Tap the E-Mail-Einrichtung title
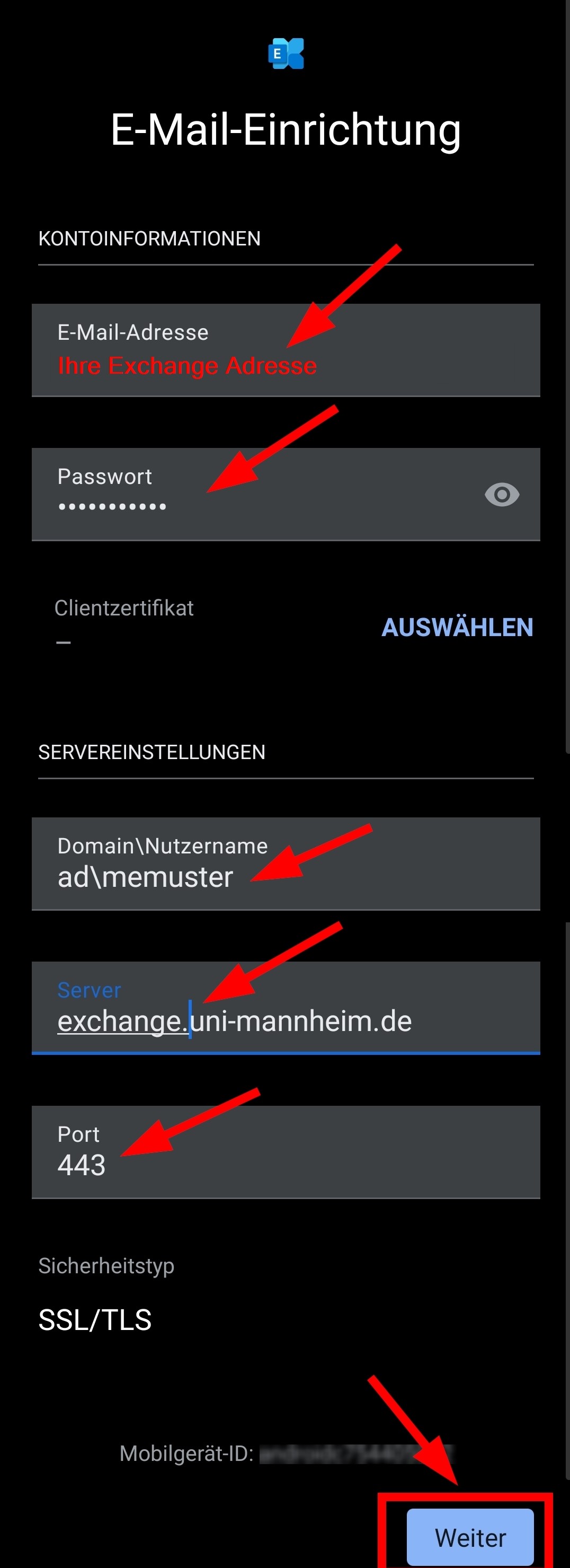Image resolution: width=570 pixels, height=1568 pixels. point(286,130)
